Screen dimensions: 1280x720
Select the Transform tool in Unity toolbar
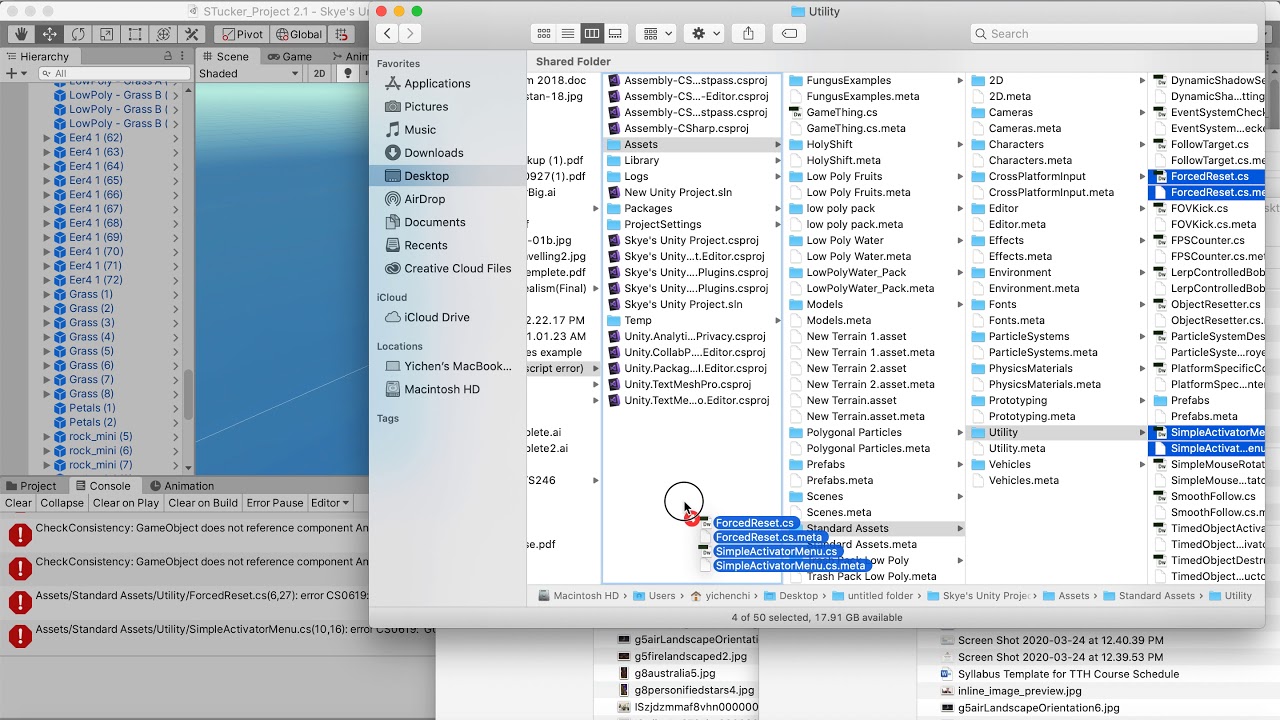163,34
